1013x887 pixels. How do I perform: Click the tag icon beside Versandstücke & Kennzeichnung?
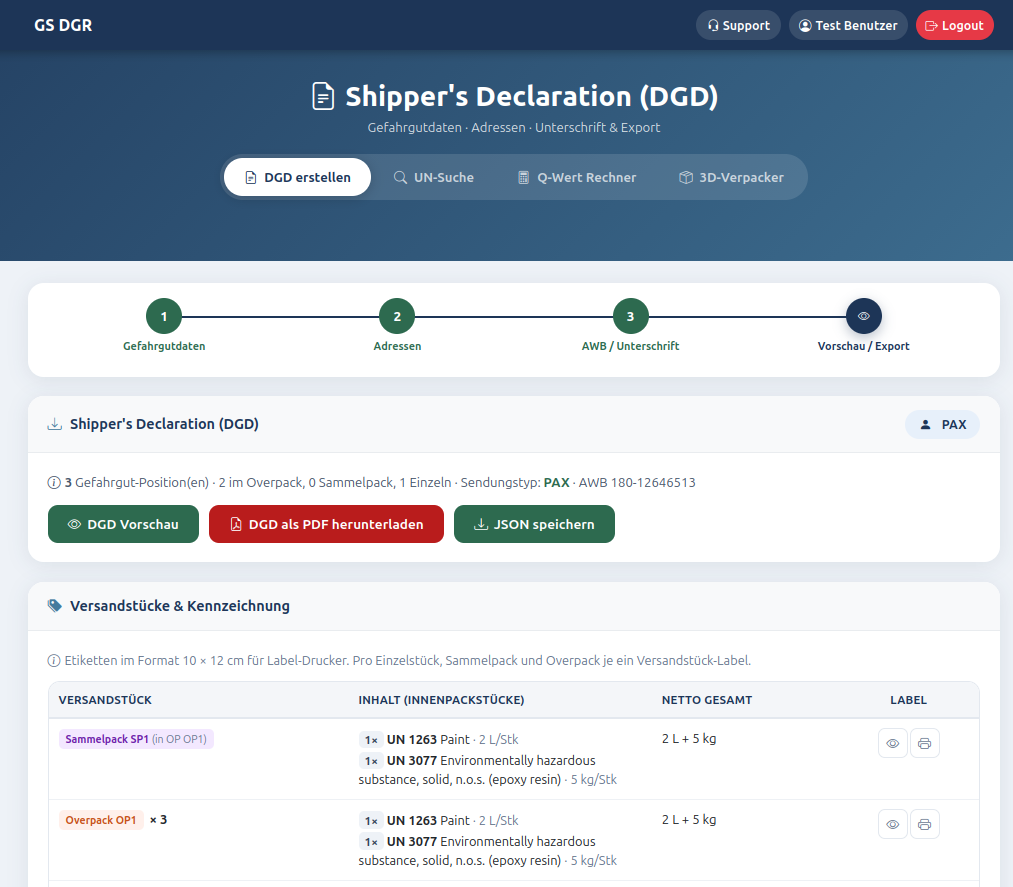tap(55, 606)
